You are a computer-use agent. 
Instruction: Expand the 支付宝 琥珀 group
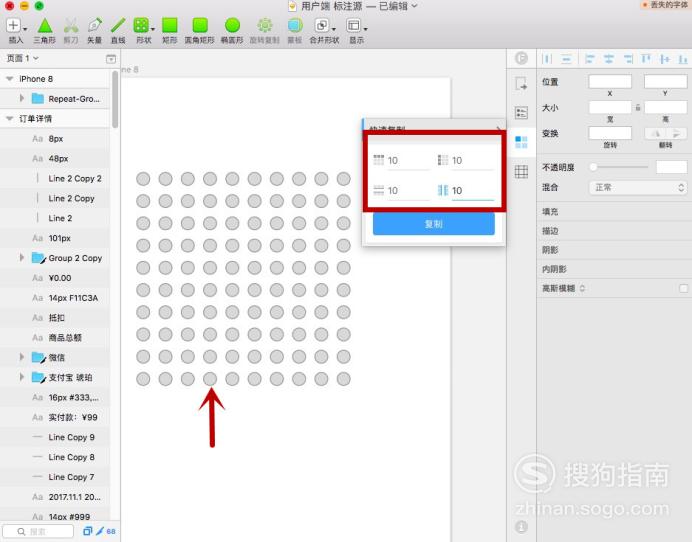coord(22,376)
